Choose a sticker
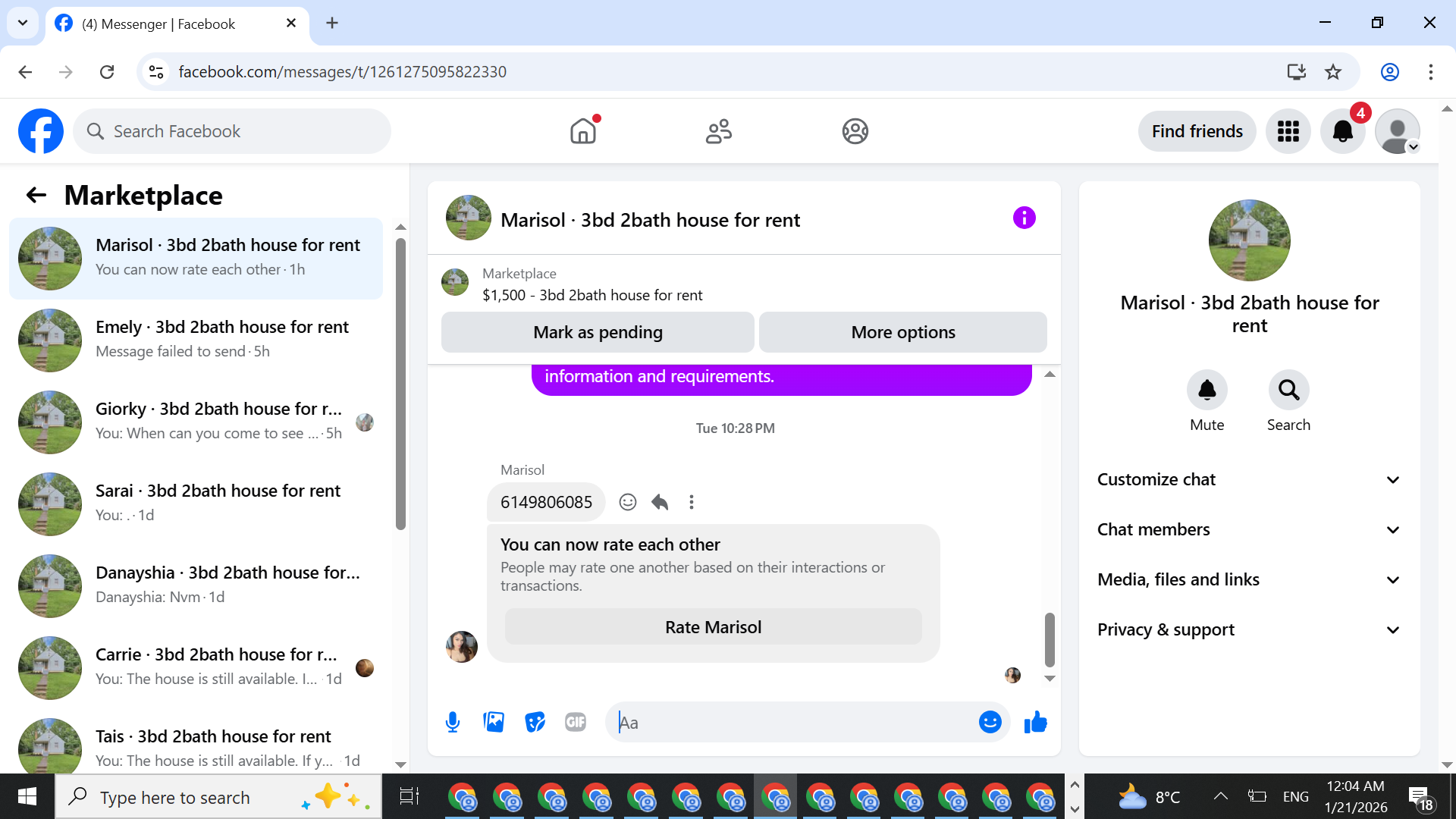 [535, 723]
